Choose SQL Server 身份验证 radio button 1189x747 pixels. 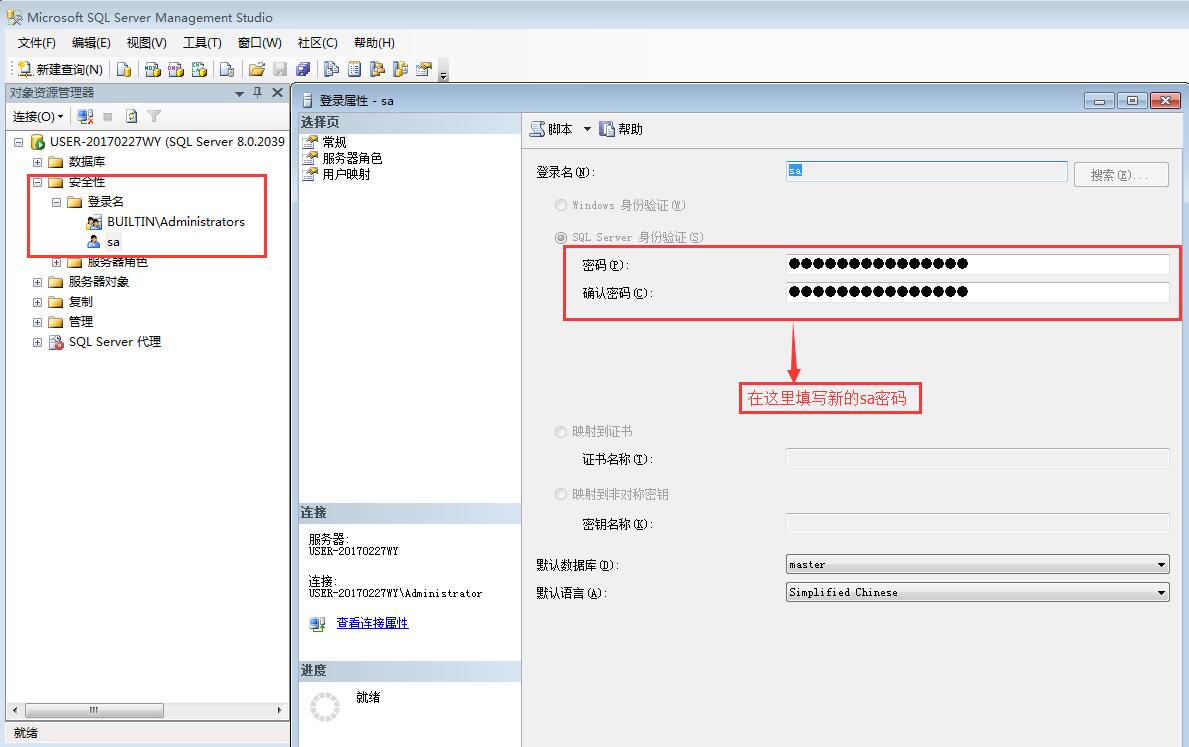pyautogui.click(x=561, y=237)
